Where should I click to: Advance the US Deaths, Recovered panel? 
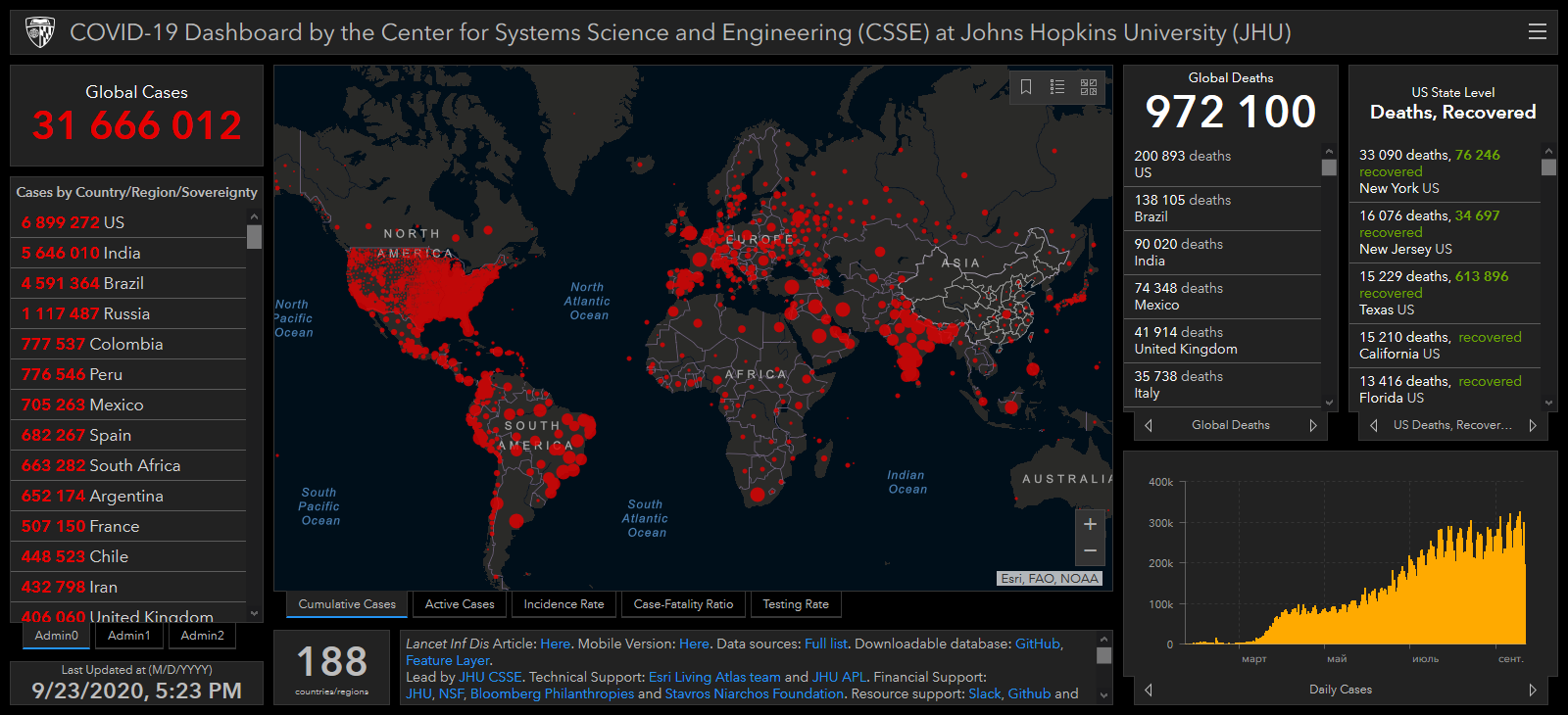click(1533, 425)
